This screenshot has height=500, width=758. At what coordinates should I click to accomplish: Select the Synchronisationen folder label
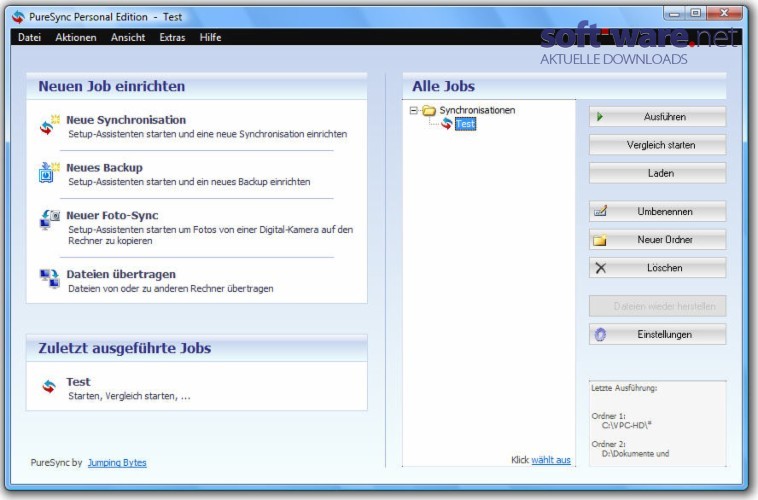tap(477, 110)
